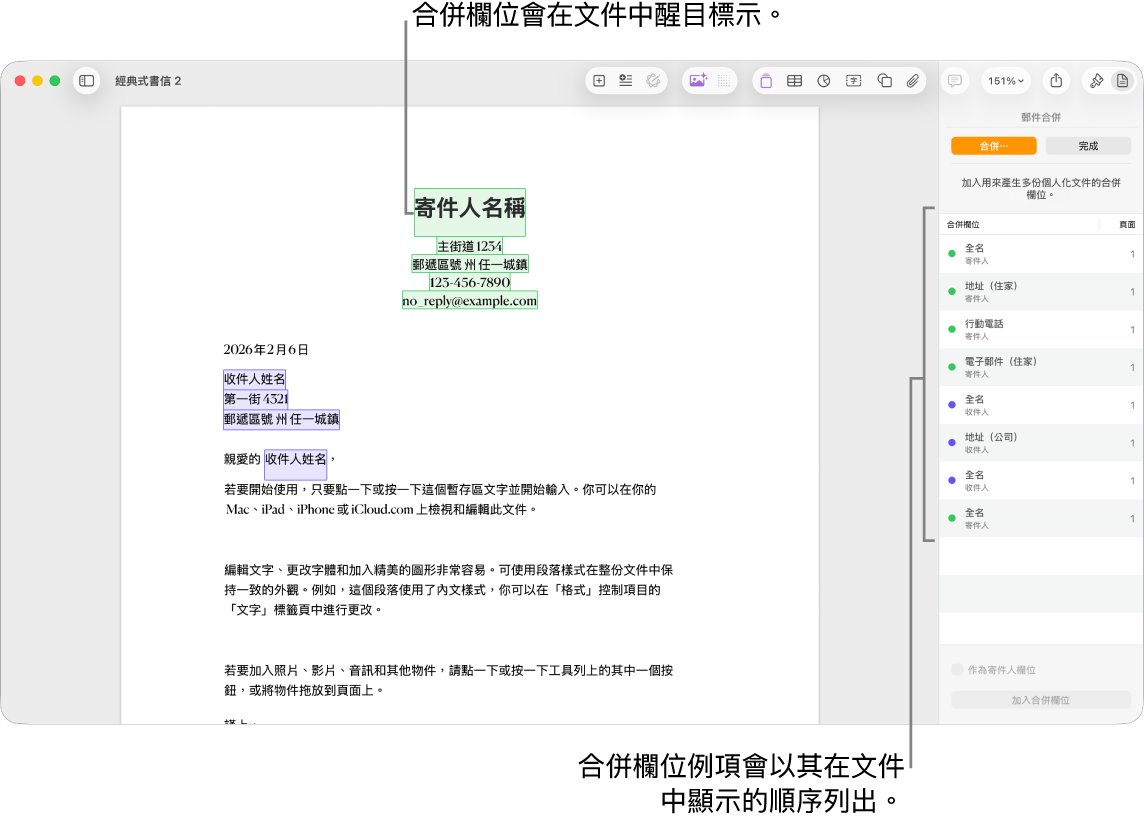The width and height of the screenshot is (1144, 817).
Task: Click no_reply@example.com merge field
Action: coord(470,301)
